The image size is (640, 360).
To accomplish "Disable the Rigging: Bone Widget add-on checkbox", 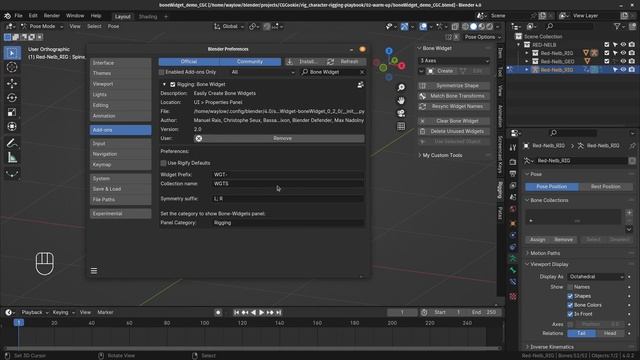I will pos(173,84).
